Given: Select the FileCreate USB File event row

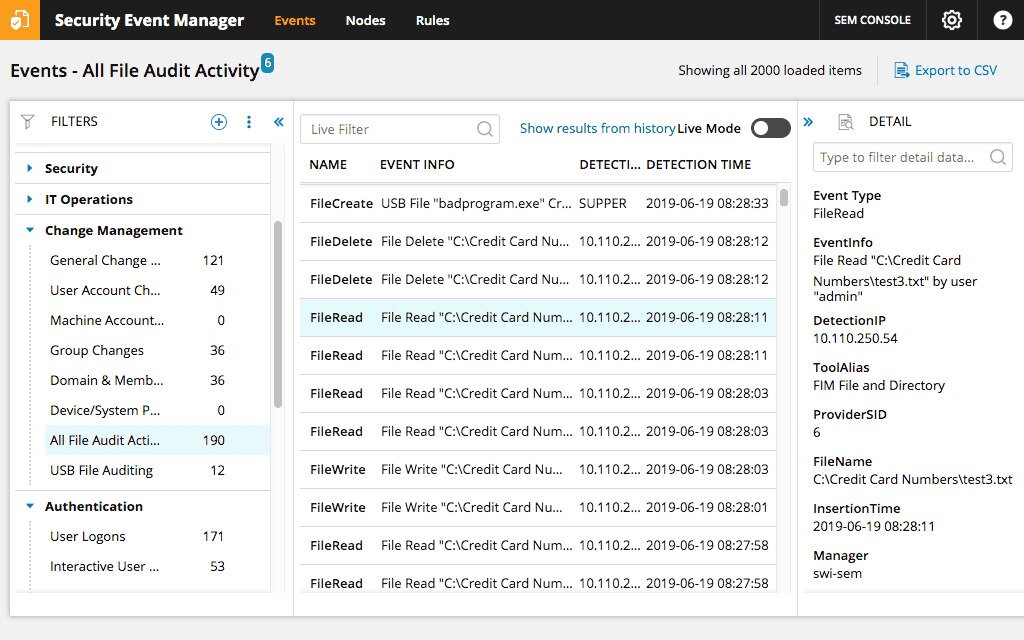Looking at the screenshot, I should (500, 203).
